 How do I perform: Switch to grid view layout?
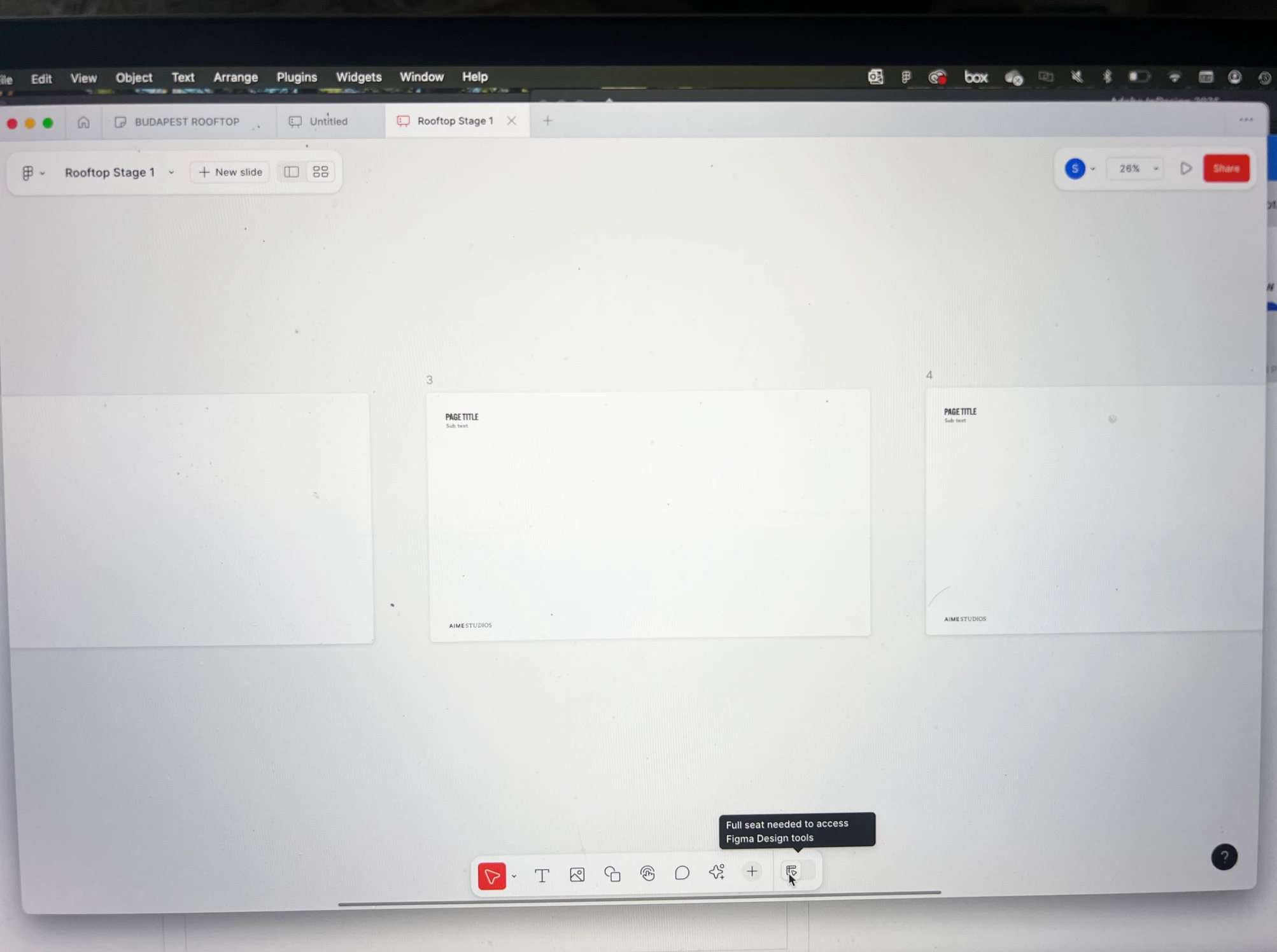[321, 172]
